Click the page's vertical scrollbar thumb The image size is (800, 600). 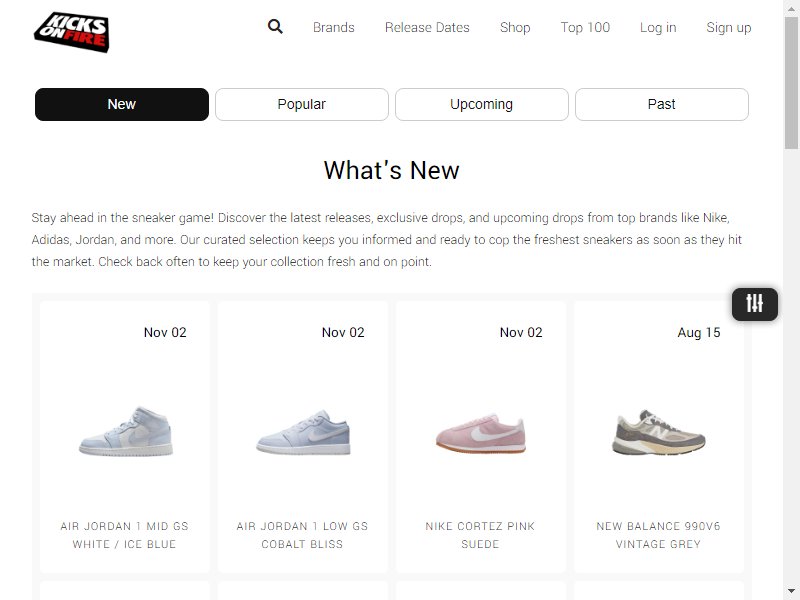(x=791, y=83)
